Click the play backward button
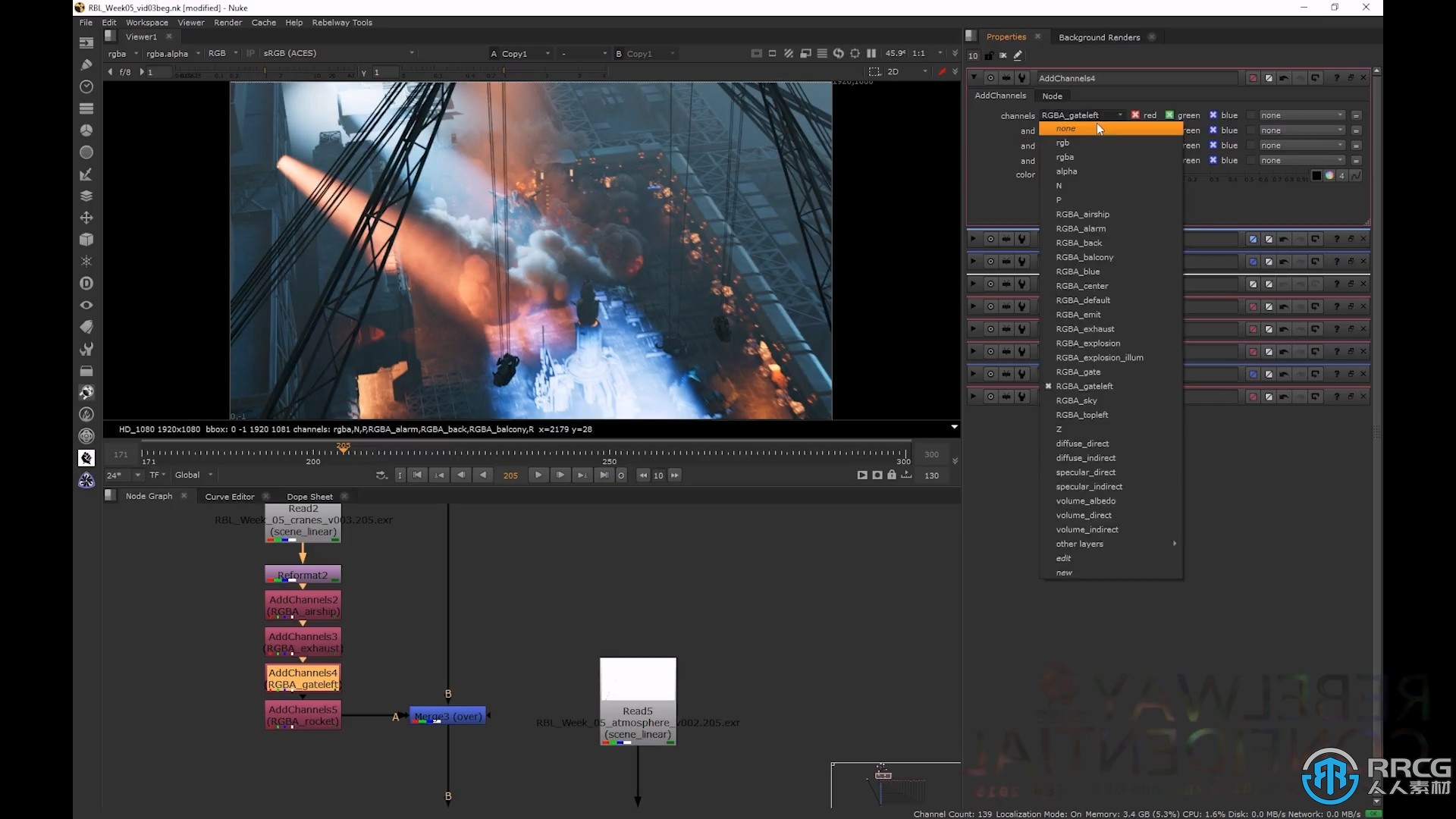 (483, 475)
